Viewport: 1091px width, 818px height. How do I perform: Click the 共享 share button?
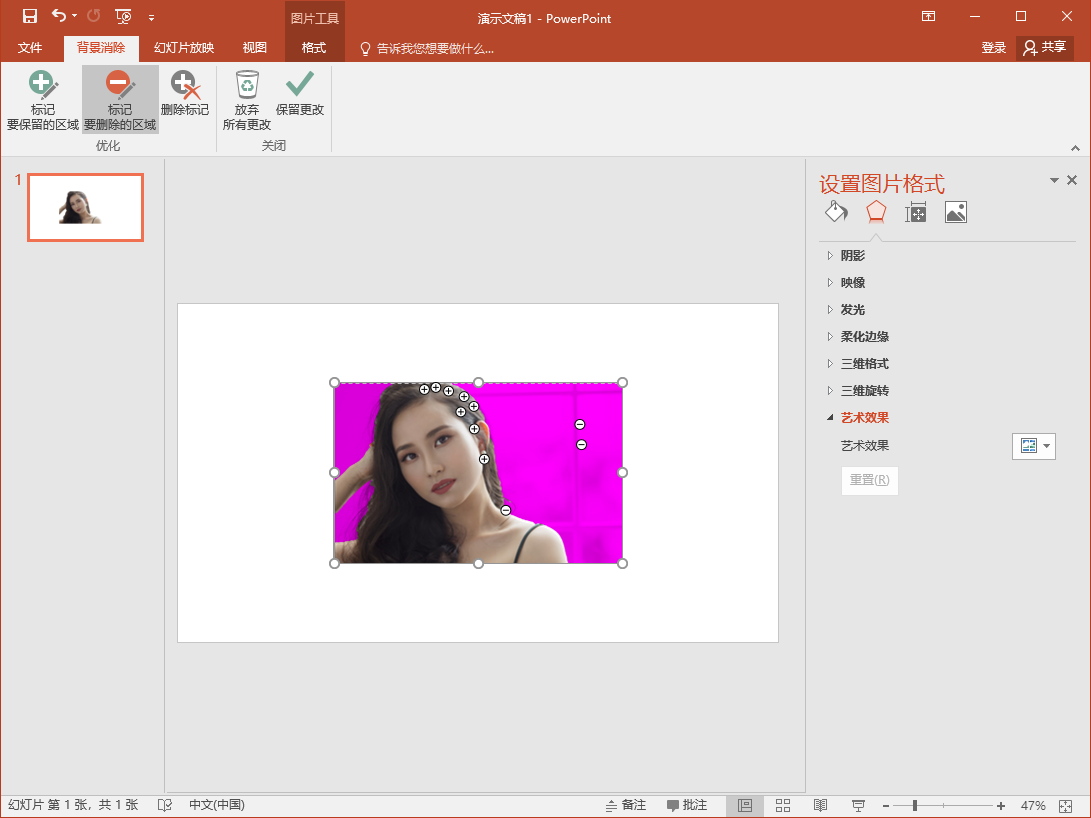click(x=1044, y=47)
